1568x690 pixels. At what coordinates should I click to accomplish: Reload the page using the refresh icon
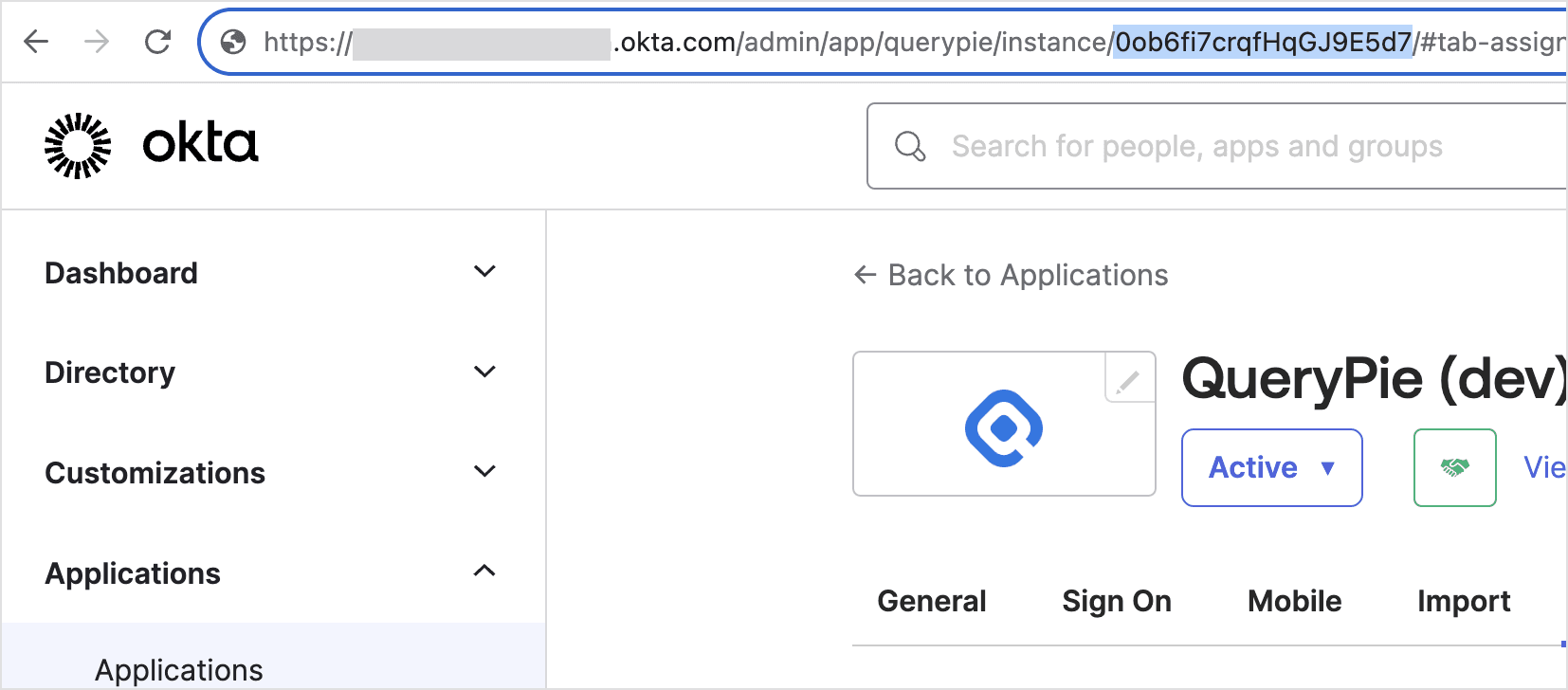tap(157, 42)
